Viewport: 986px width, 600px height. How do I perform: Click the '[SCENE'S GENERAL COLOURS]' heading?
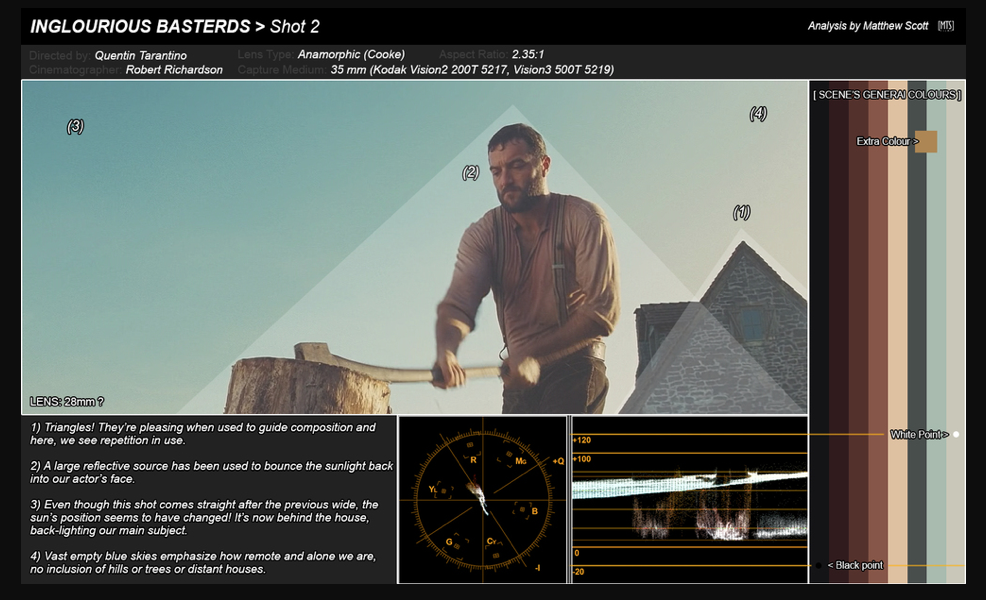[887, 95]
